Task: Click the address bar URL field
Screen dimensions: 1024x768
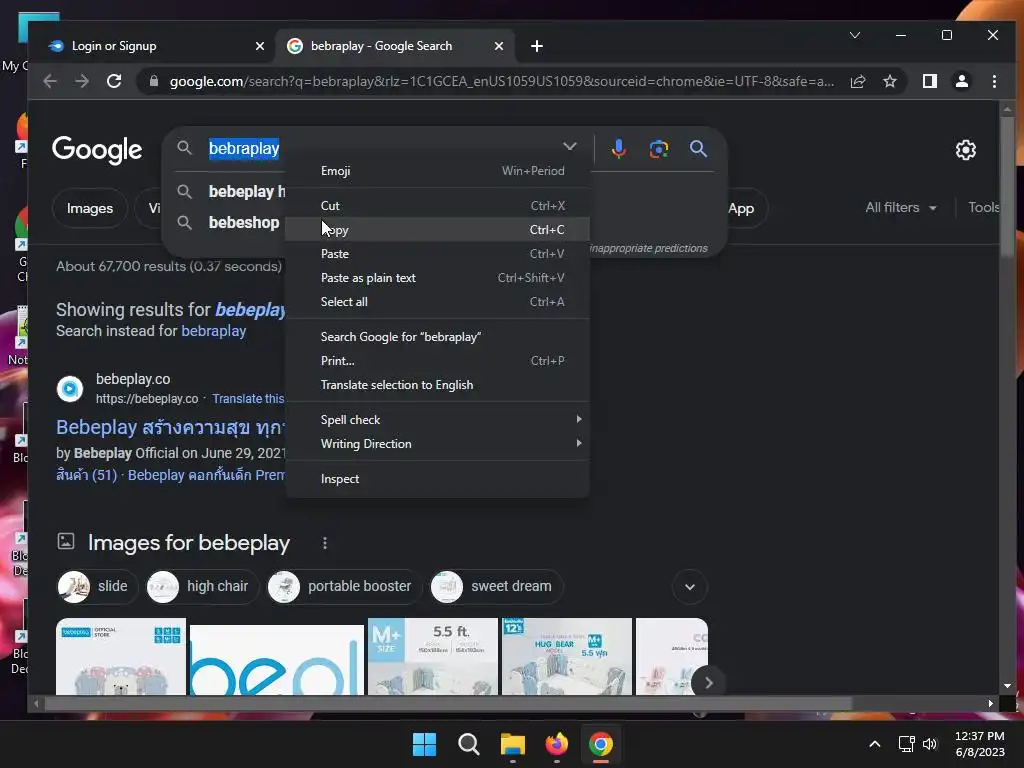Action: coord(502,82)
